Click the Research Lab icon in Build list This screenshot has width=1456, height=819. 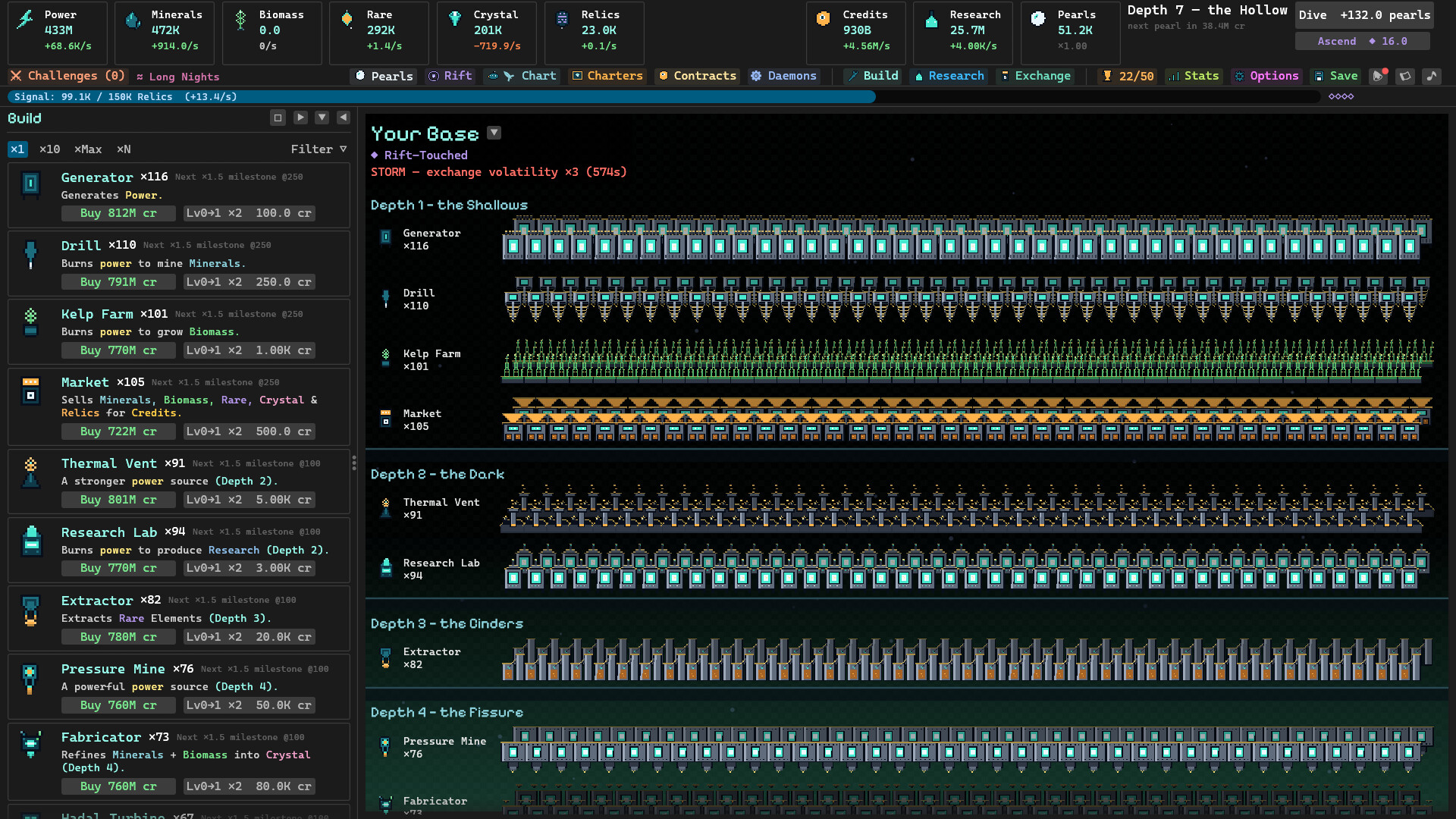point(31,541)
